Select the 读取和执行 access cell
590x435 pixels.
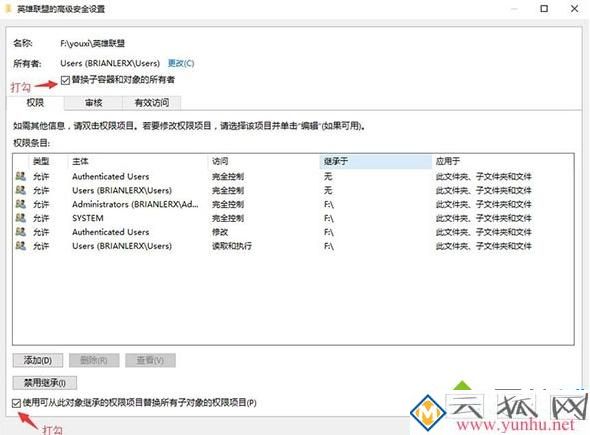[232, 246]
